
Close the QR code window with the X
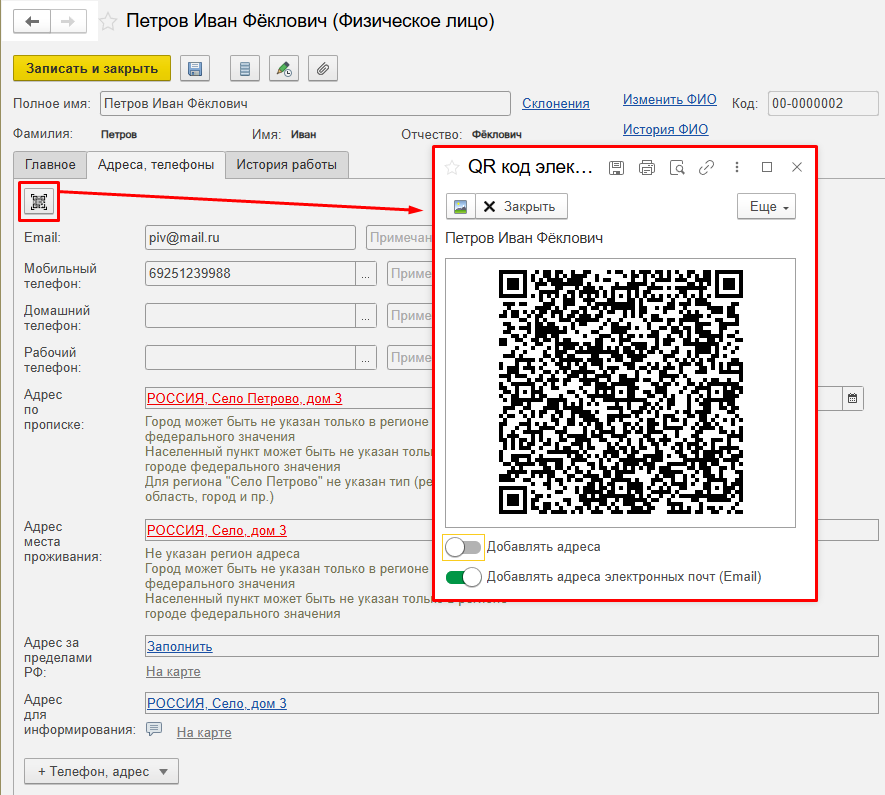tap(797, 167)
